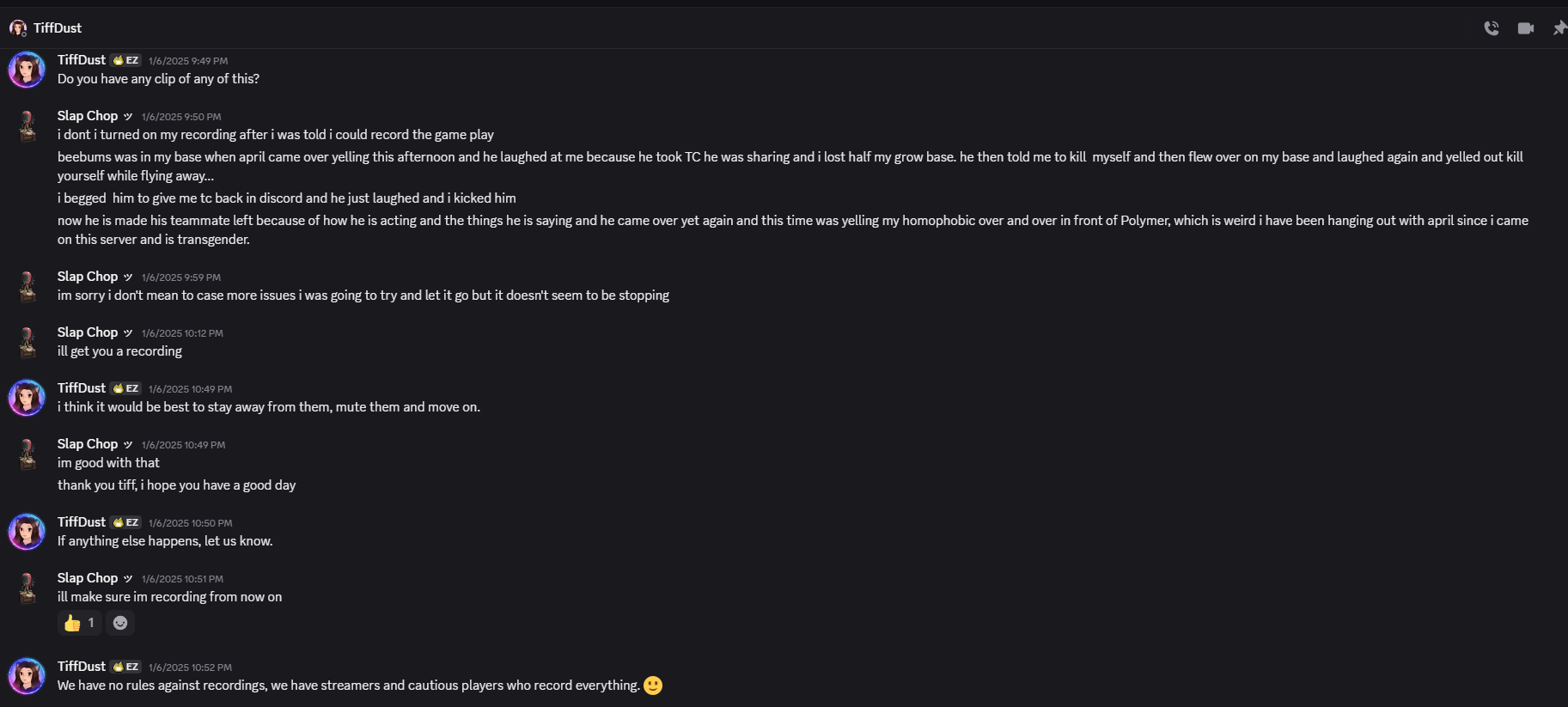The width and height of the screenshot is (1568, 707).
Task: Click the 1/6/2025 10:52 PM timestamp
Action: [x=190, y=667]
